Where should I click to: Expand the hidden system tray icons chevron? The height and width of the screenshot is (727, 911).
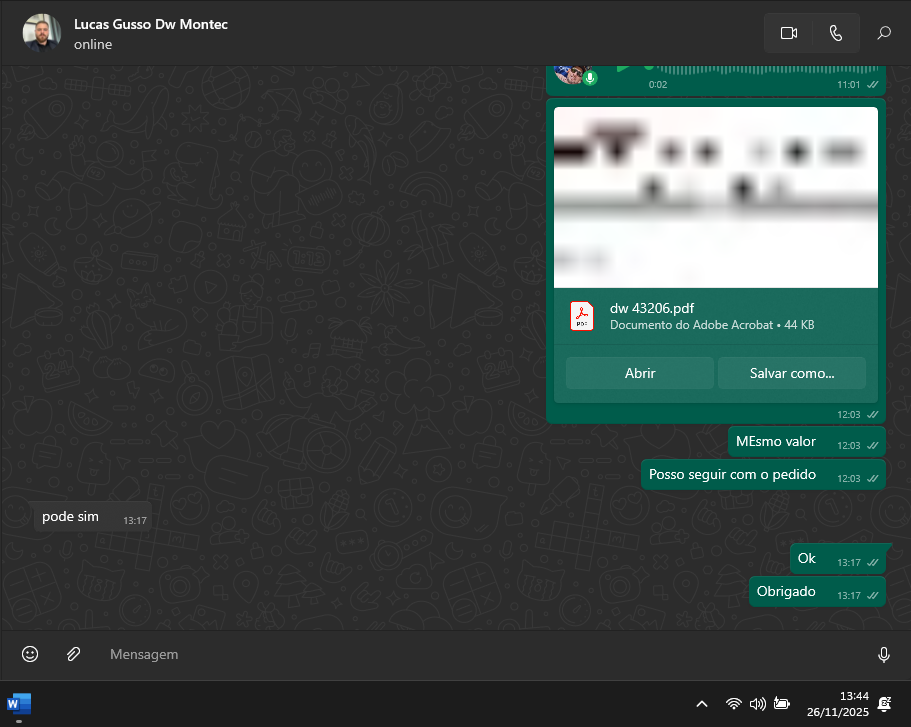click(x=702, y=704)
